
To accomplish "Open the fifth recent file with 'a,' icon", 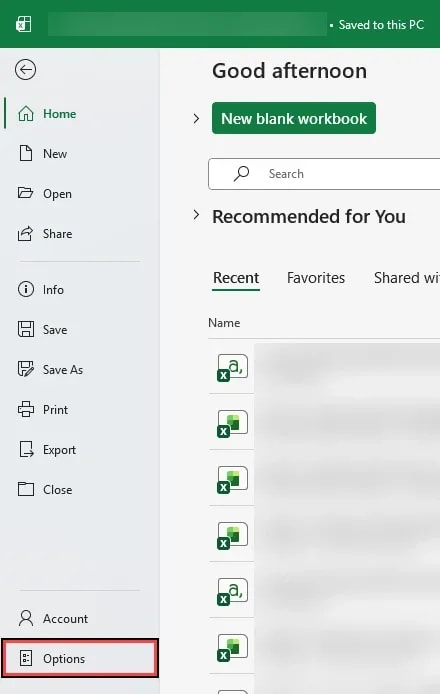I will click(232, 592).
